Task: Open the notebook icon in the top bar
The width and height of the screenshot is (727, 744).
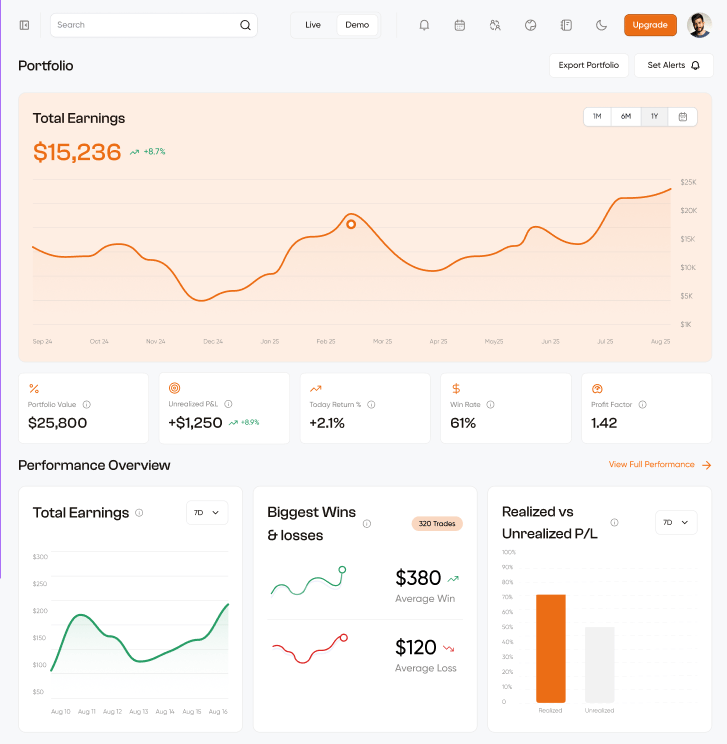Action: click(566, 25)
